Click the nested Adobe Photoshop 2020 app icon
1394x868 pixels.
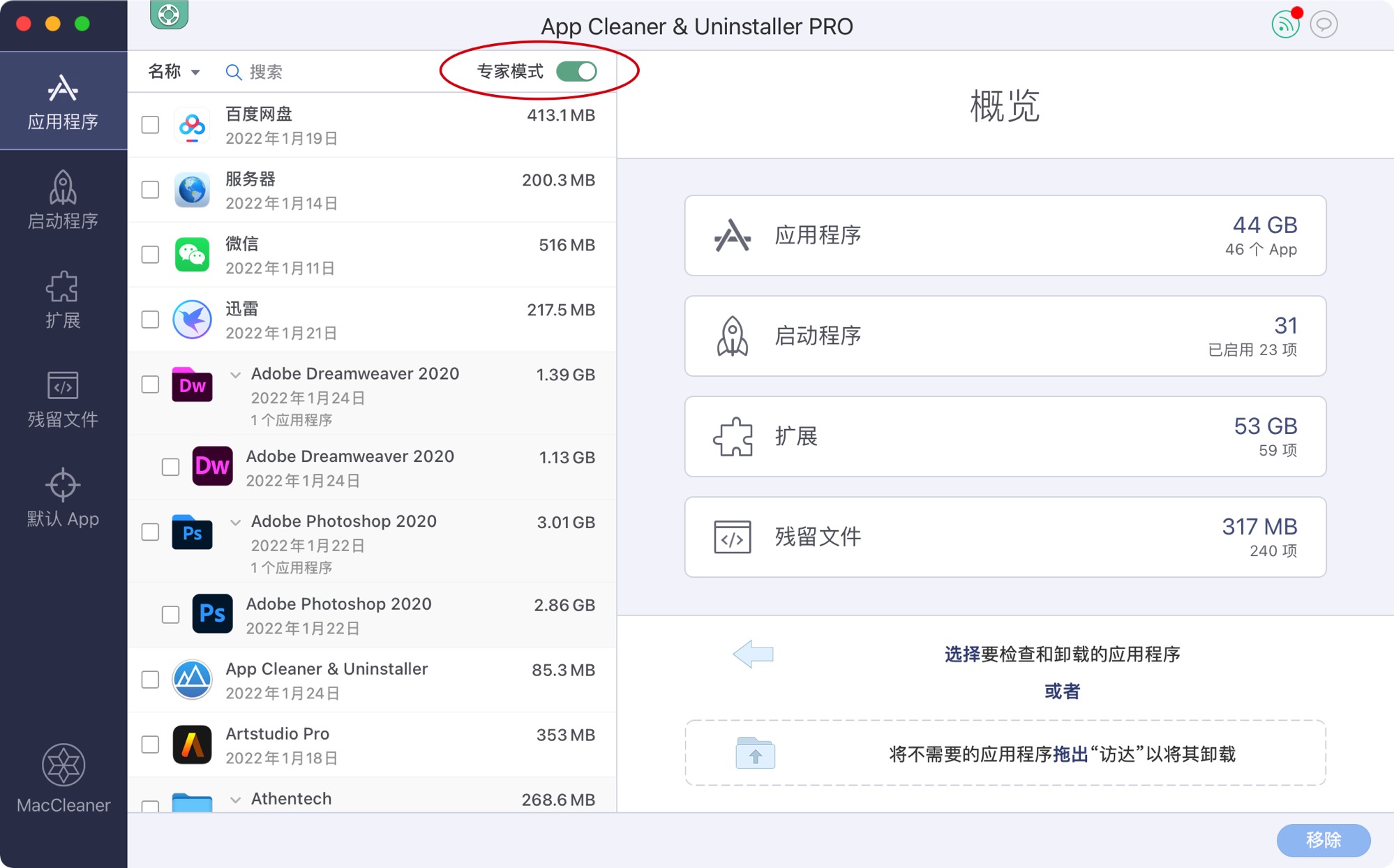coord(212,614)
